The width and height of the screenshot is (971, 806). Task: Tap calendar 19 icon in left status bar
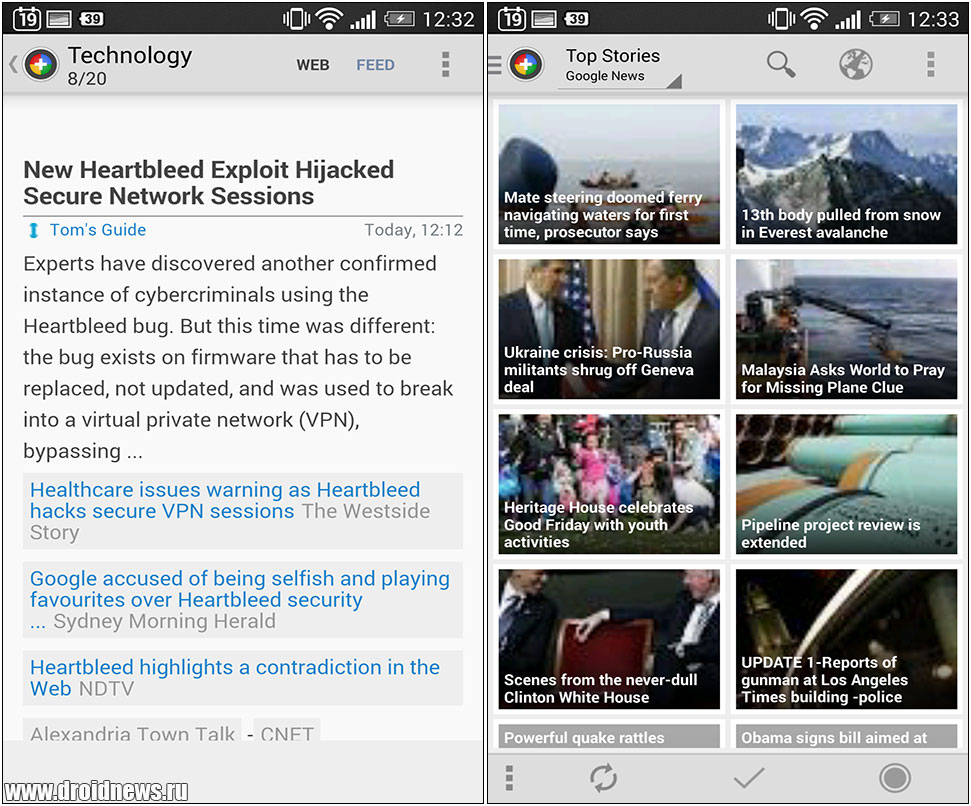27,19
